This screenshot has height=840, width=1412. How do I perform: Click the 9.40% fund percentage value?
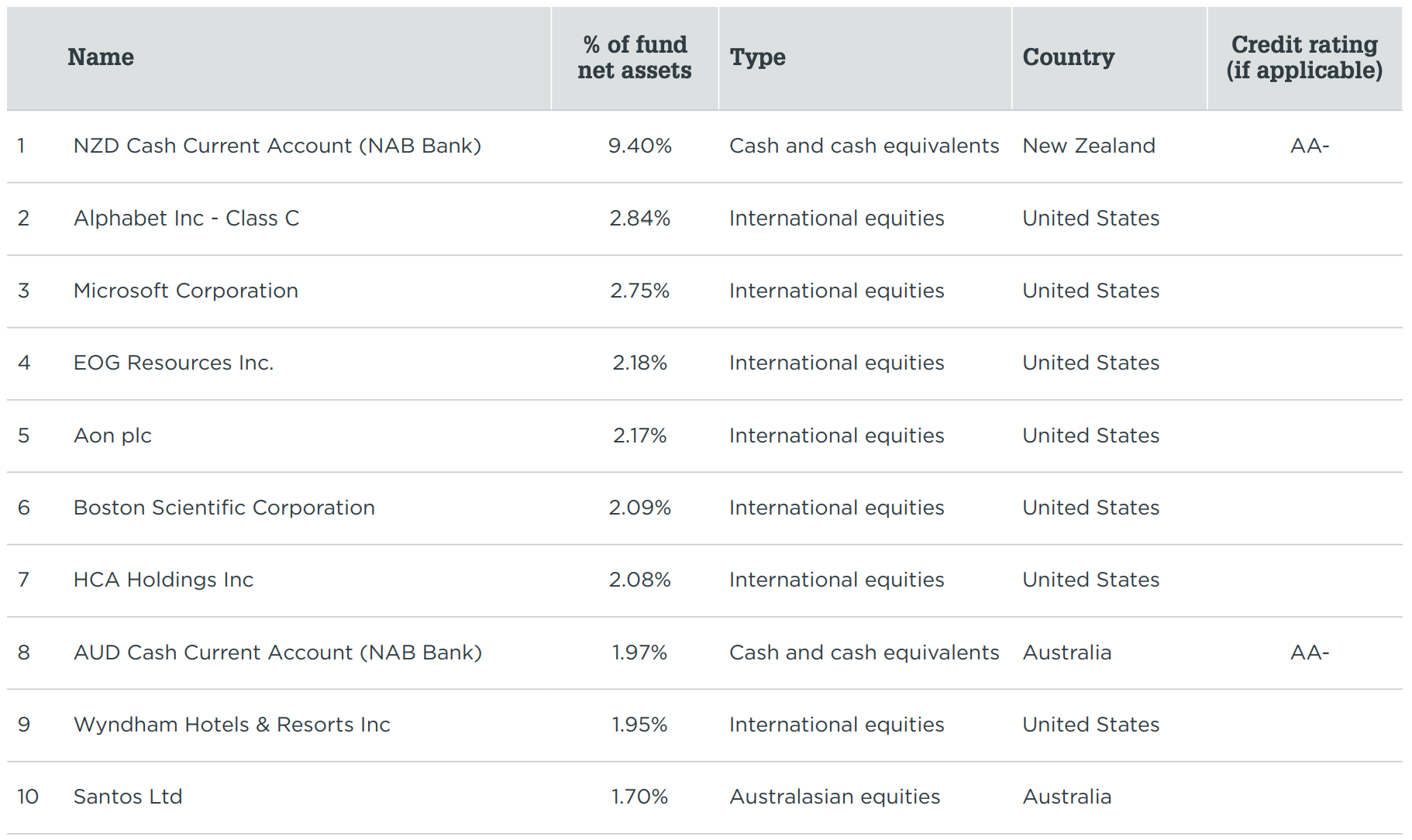click(639, 146)
